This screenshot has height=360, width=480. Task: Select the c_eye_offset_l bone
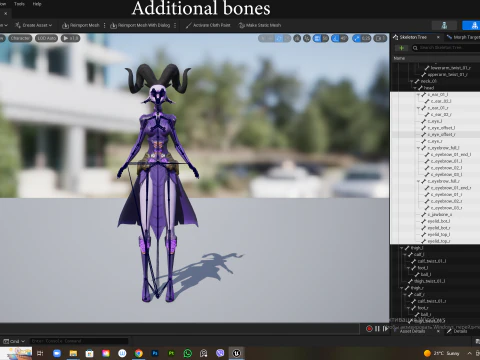click(435, 128)
